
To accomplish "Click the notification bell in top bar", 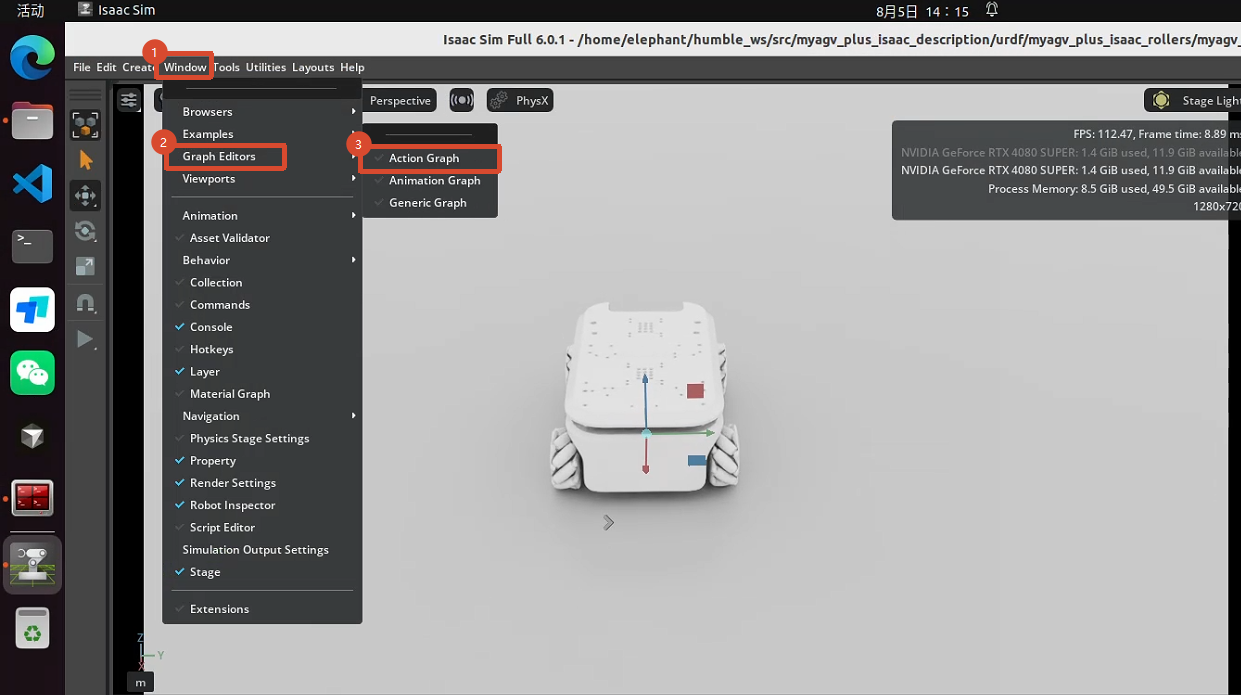I will pos(992,10).
